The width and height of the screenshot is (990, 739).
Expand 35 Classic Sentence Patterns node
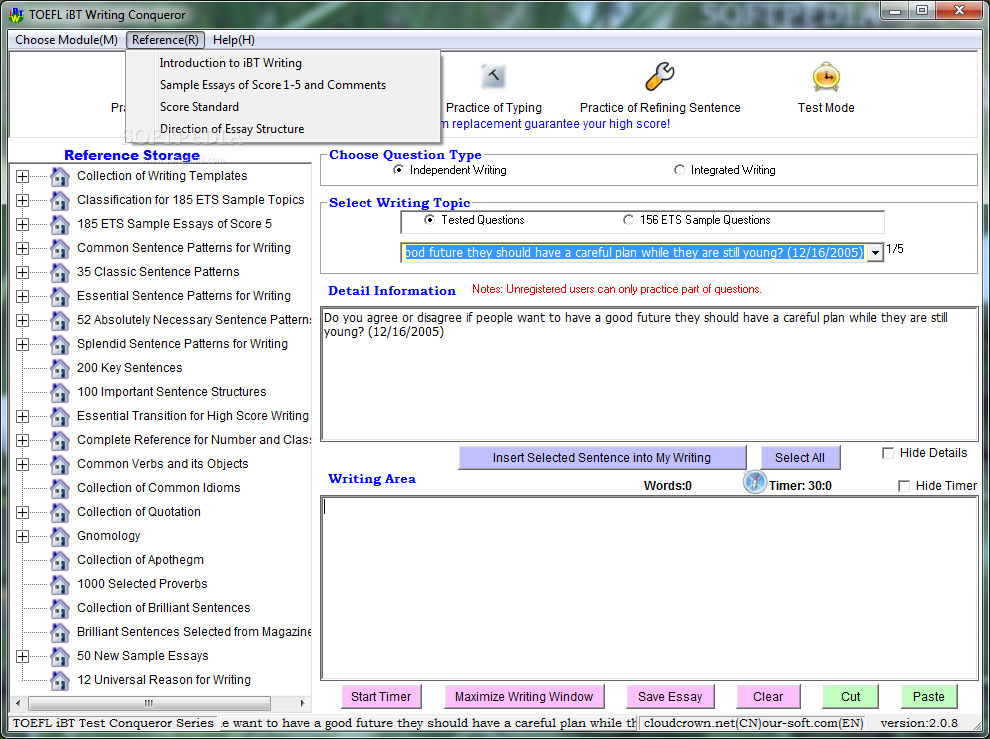tap(23, 272)
